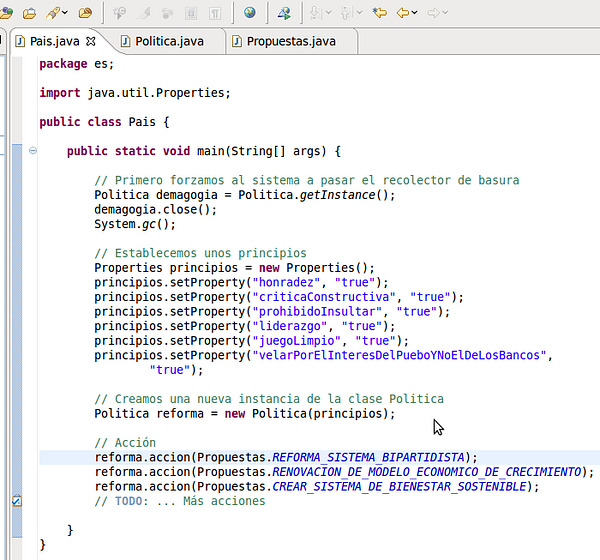Open the Back history dropdown arrow
Image resolution: width=600 pixels, height=560 pixels.
click(415, 13)
